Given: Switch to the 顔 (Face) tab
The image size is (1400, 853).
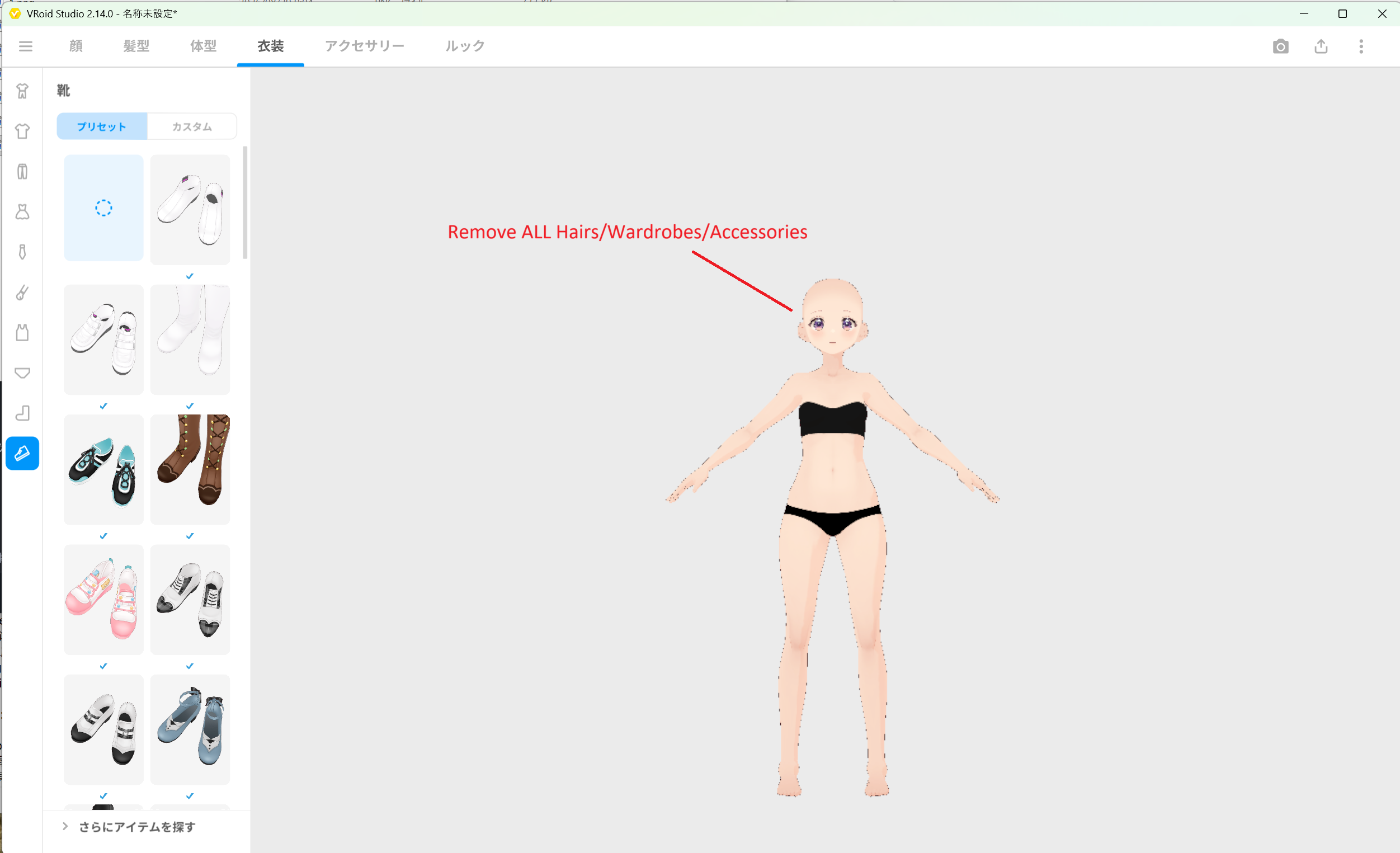Looking at the screenshot, I should pyautogui.click(x=76, y=46).
